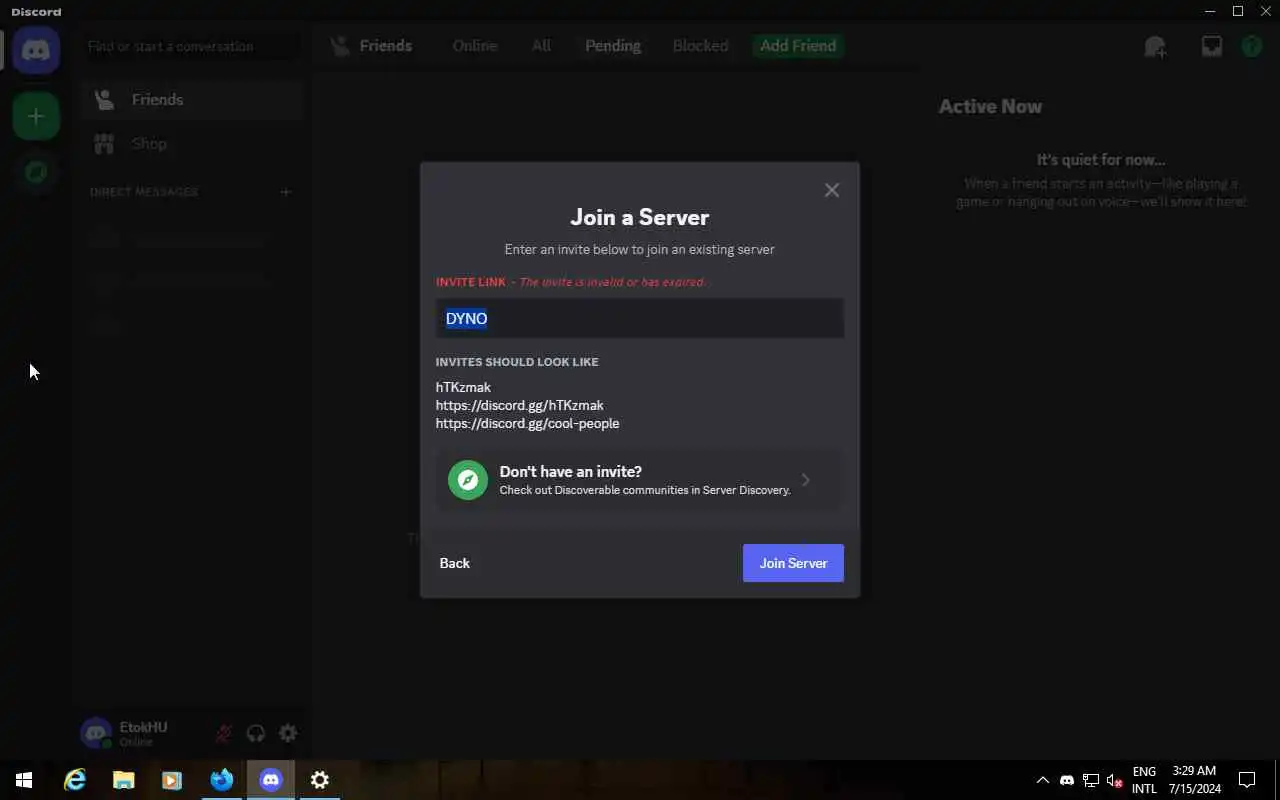Toggle microphone mute in user panel

click(224, 733)
